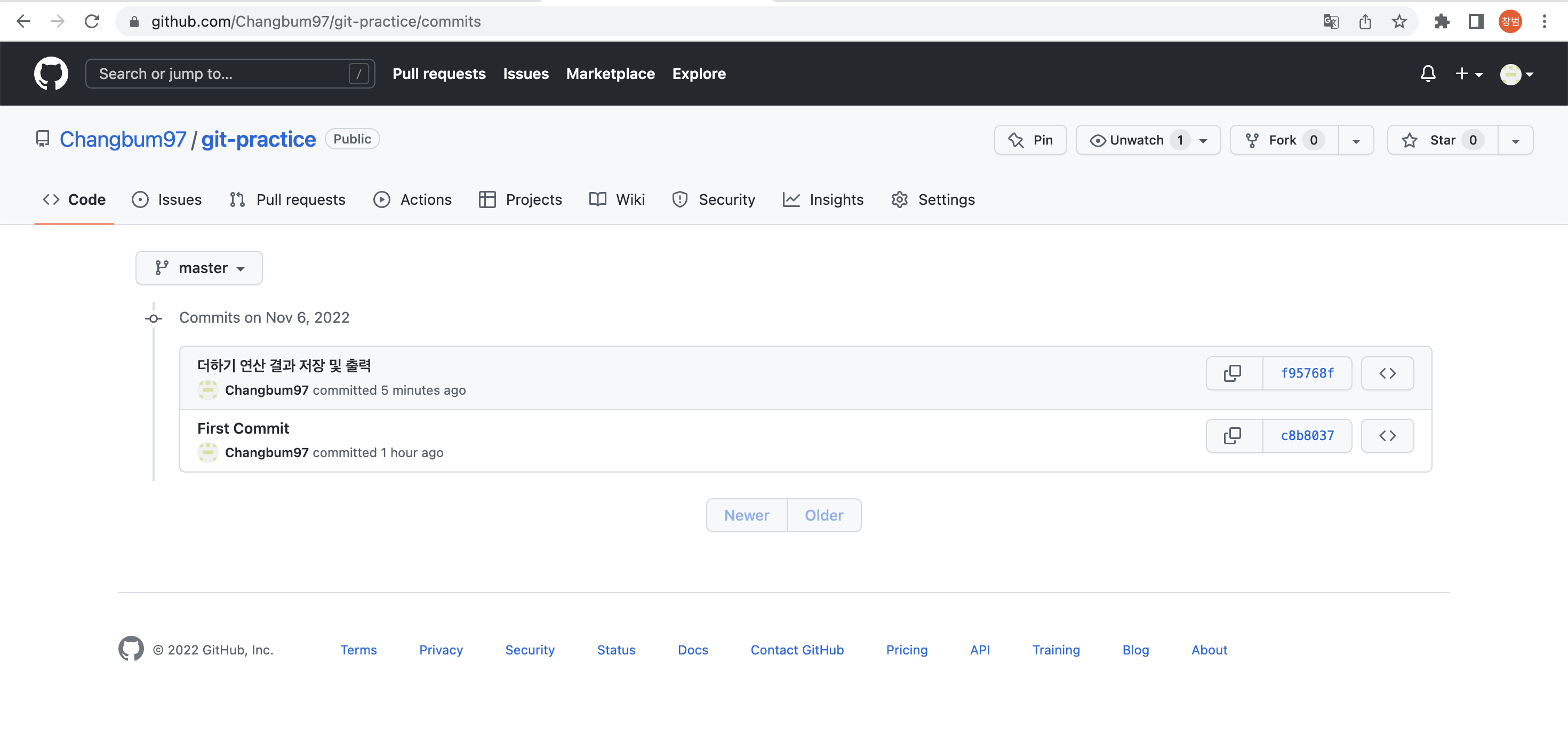The image size is (1568, 735).
Task: Click the GitHub Octocat logo in header
Action: coord(51,74)
